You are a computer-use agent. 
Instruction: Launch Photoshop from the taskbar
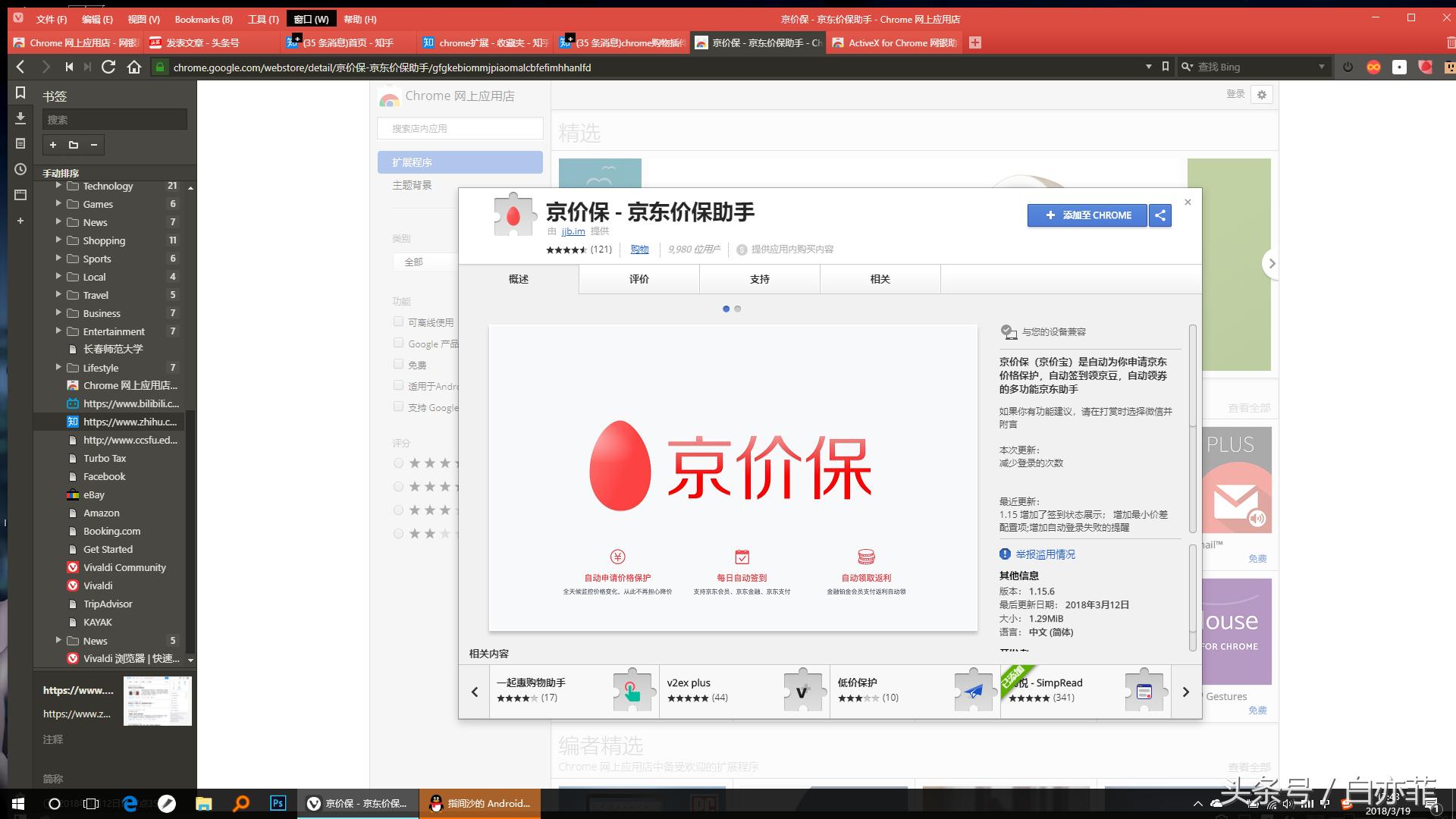[278, 803]
